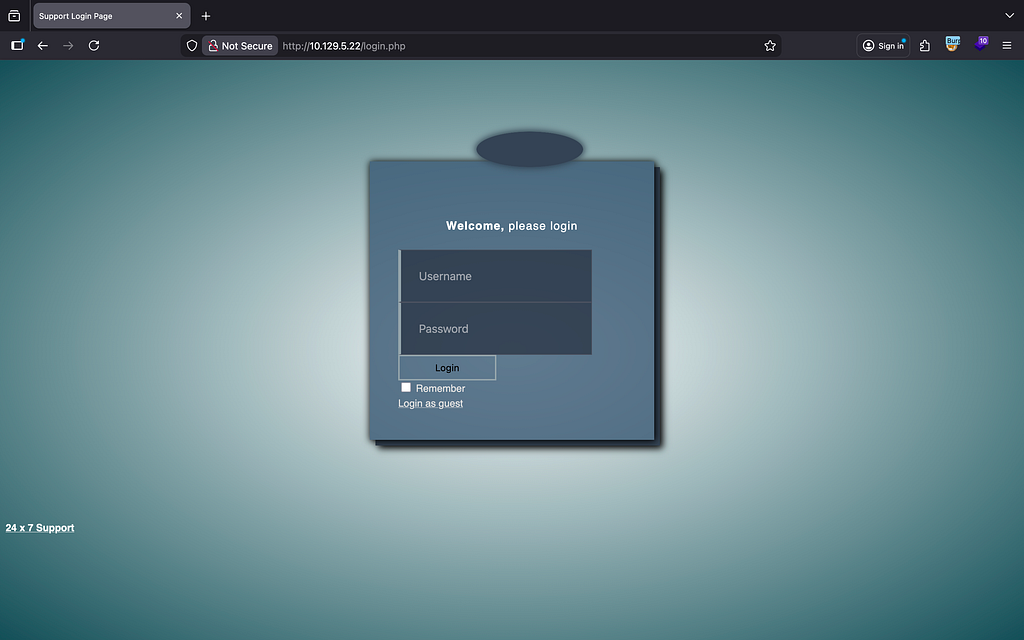
Task: Bookmark this page with the star icon
Action: click(770, 46)
